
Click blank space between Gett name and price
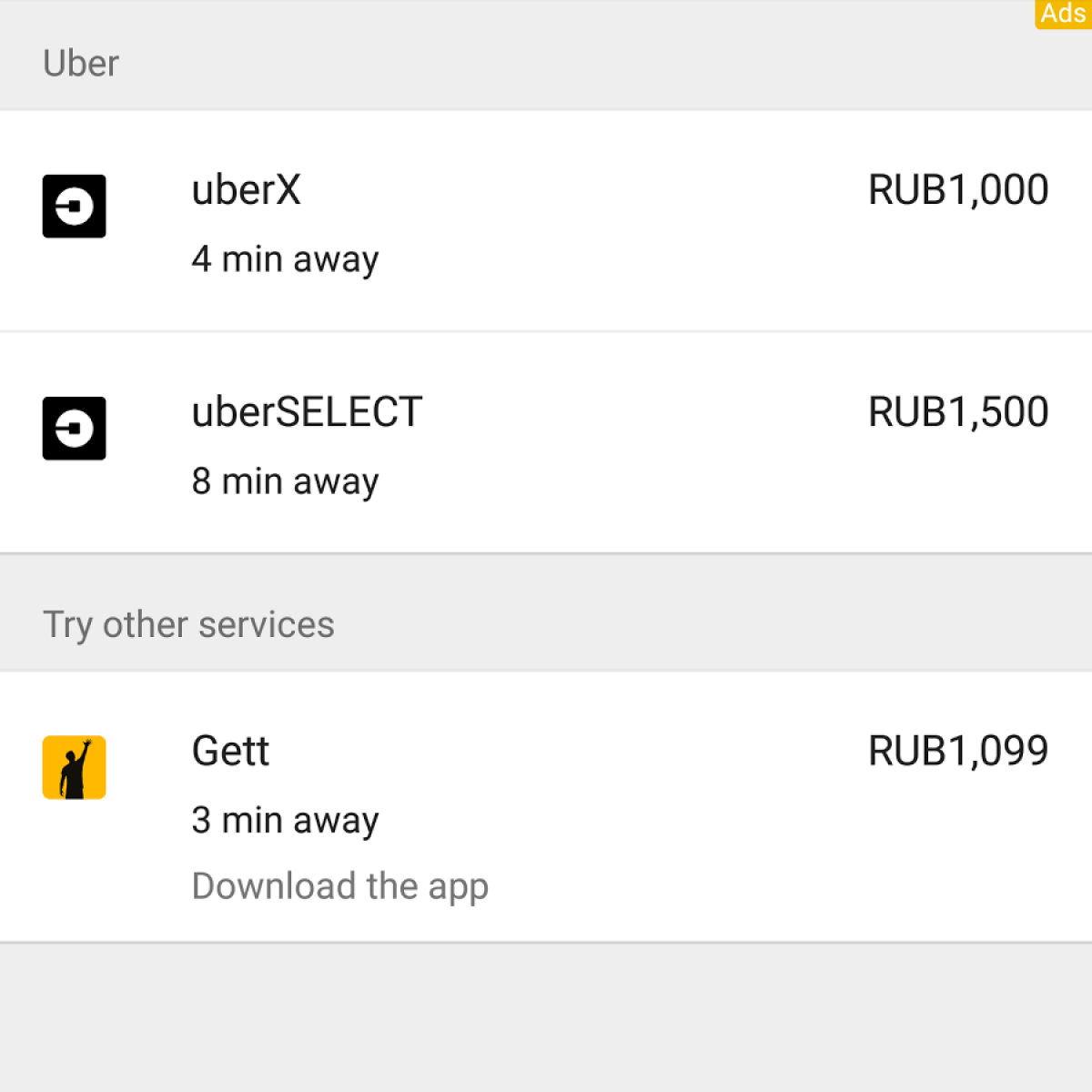point(564,752)
